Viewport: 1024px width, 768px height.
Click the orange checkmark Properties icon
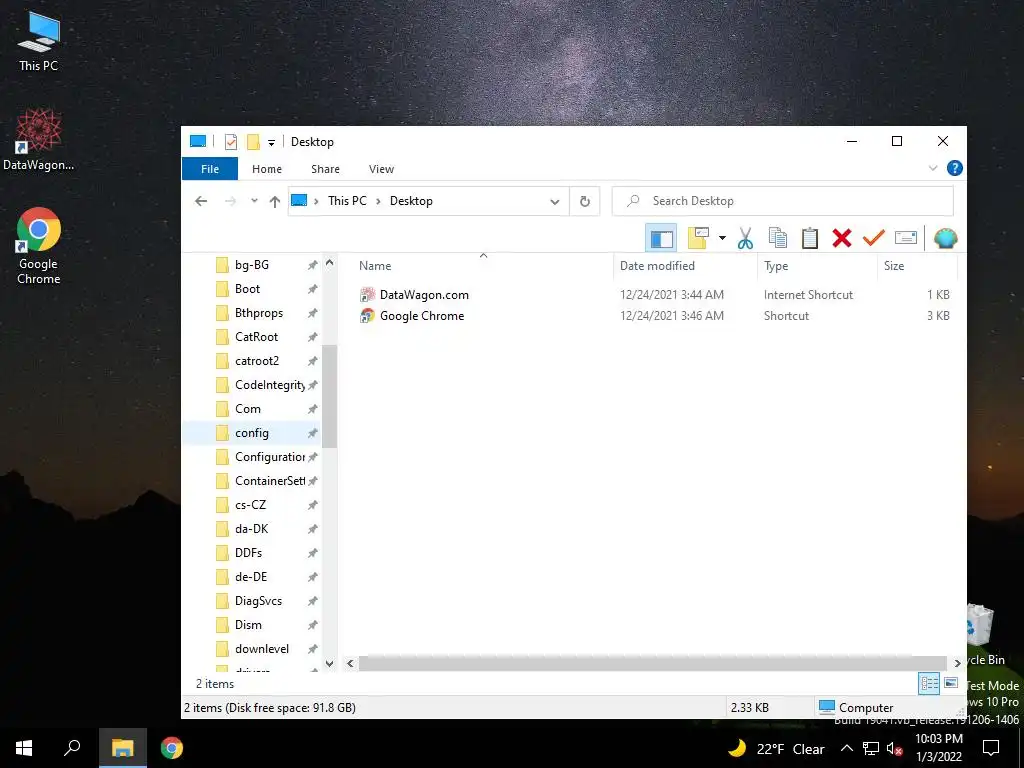874,238
